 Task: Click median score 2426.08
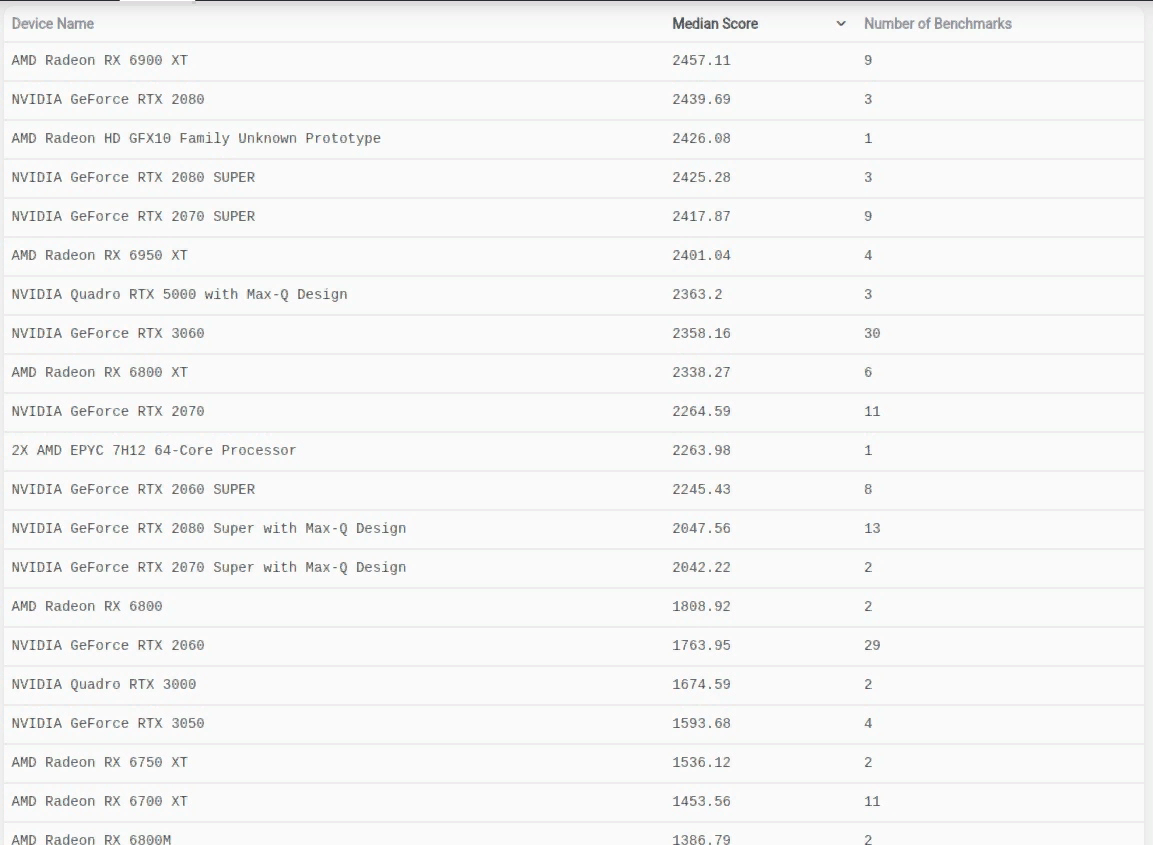[702, 138]
